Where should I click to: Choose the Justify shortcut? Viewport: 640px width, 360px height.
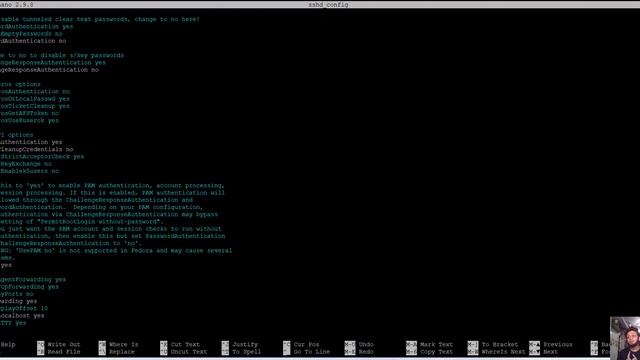click(x=240, y=344)
